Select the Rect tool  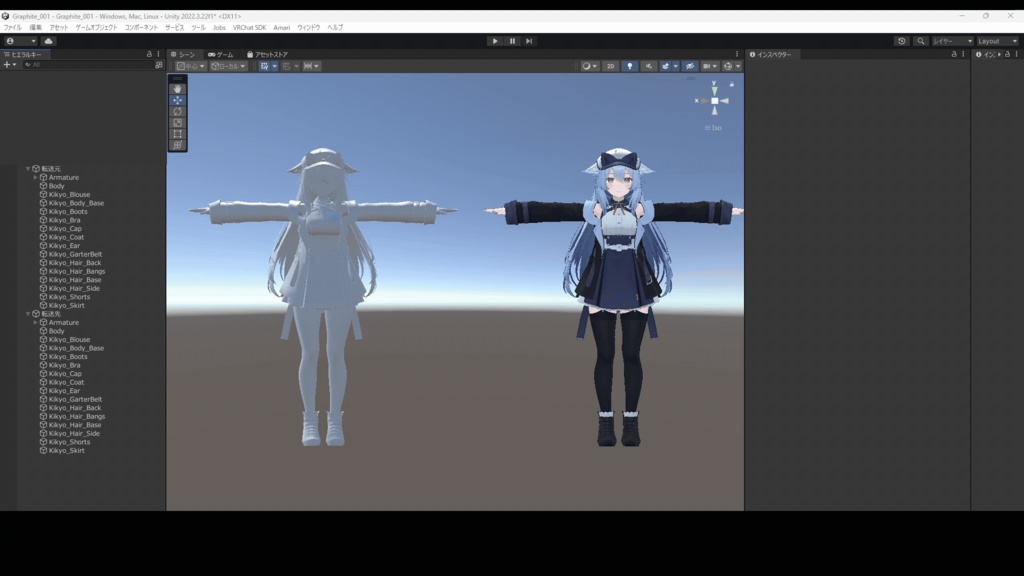tap(177, 134)
